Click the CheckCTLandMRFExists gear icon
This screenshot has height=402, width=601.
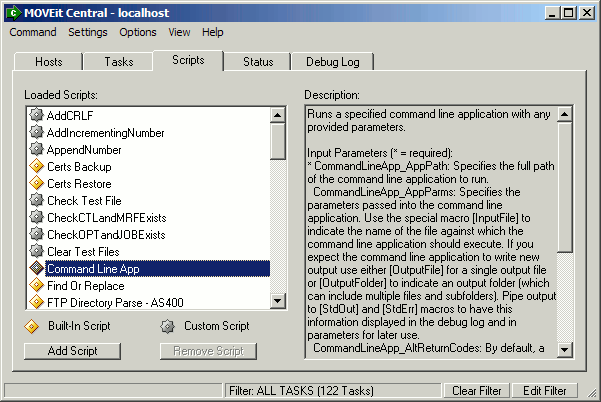click(36, 217)
